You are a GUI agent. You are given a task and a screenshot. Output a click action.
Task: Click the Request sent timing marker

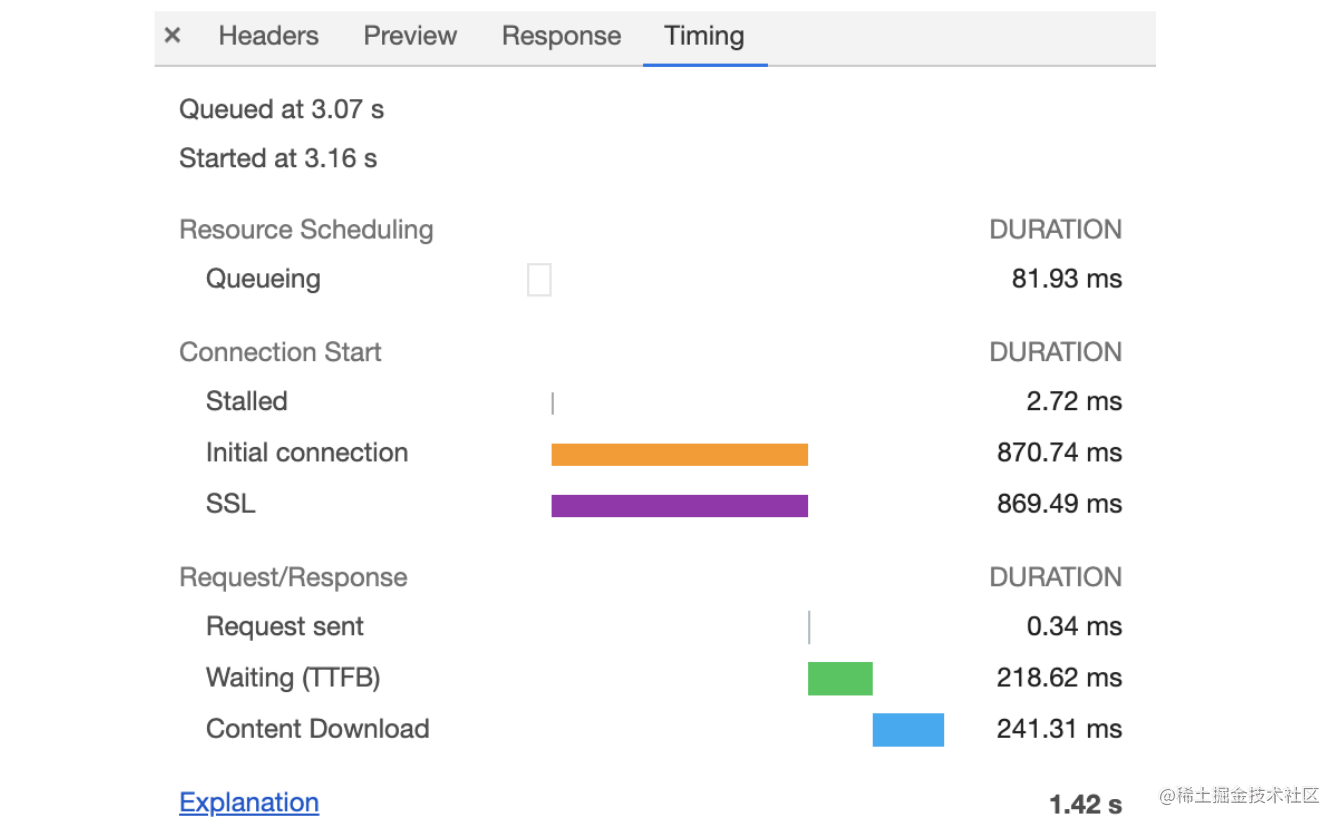(809, 628)
